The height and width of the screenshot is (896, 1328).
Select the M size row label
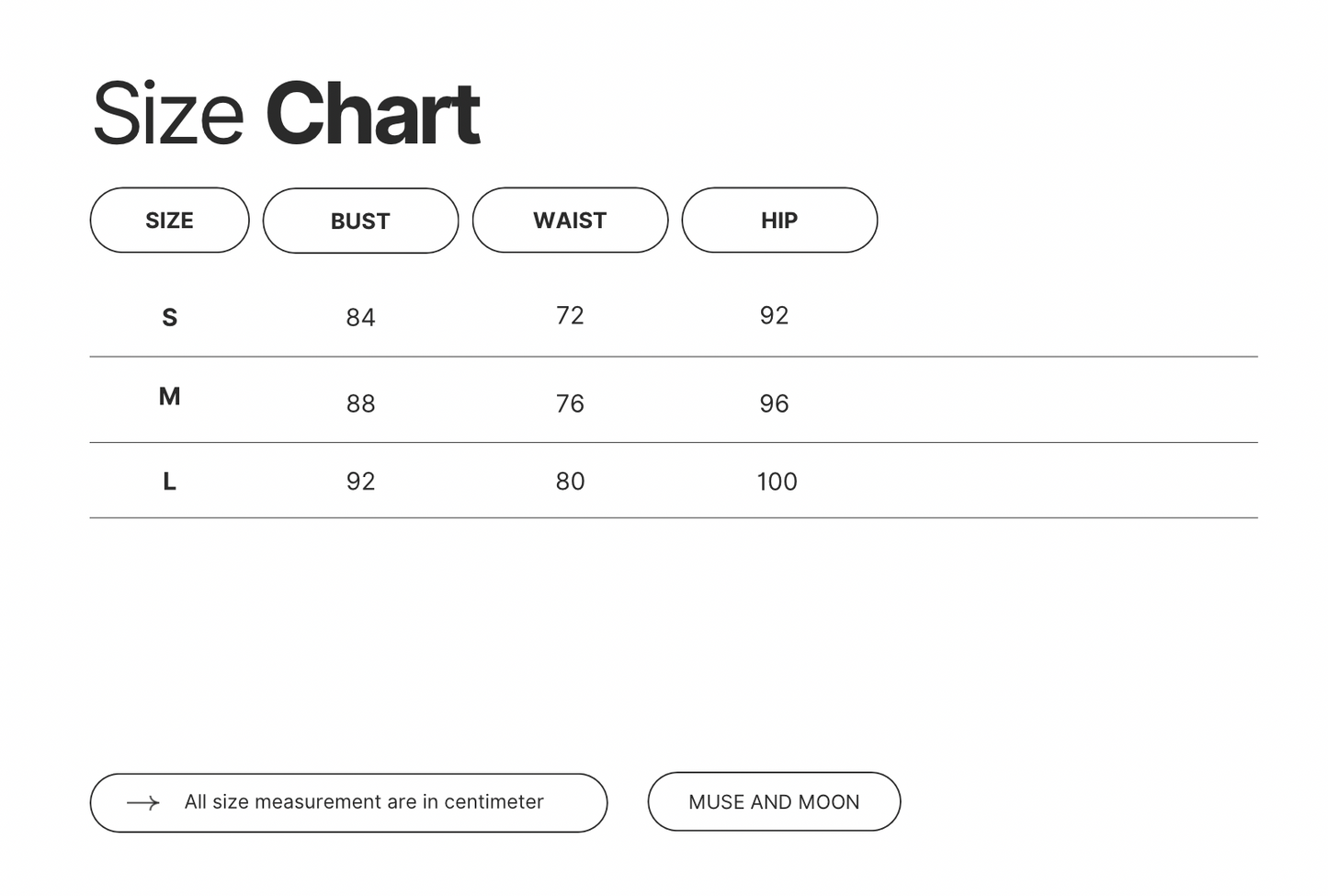[169, 397]
